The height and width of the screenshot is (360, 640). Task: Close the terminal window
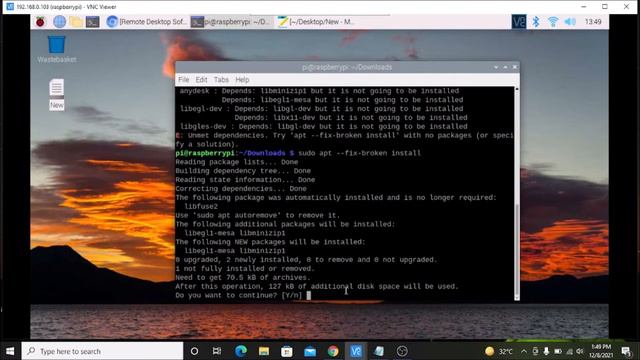tap(515, 67)
